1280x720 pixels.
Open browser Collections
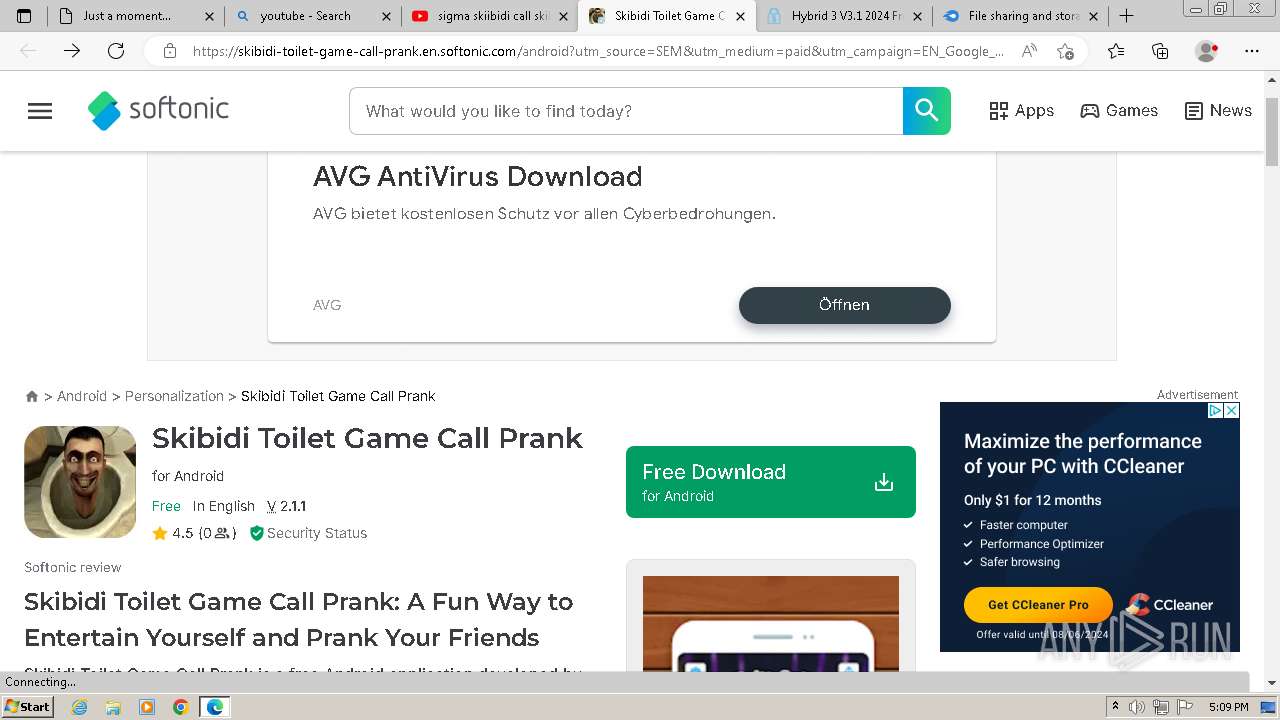[x=1160, y=51]
